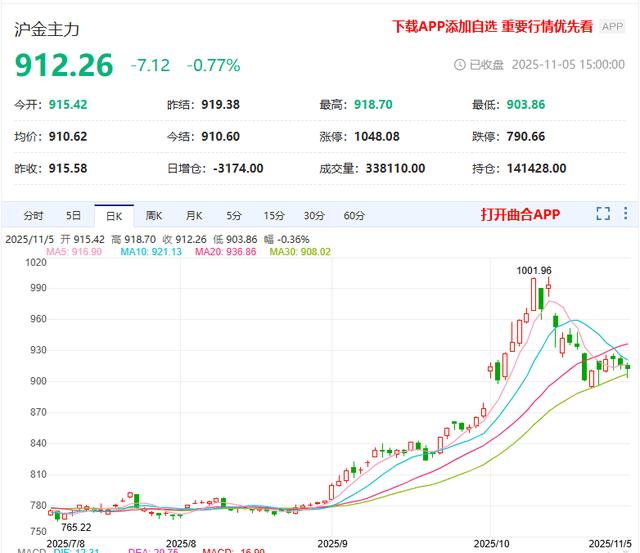Click the -7.12 price change value
This screenshot has width=640, height=553.
pos(150,65)
